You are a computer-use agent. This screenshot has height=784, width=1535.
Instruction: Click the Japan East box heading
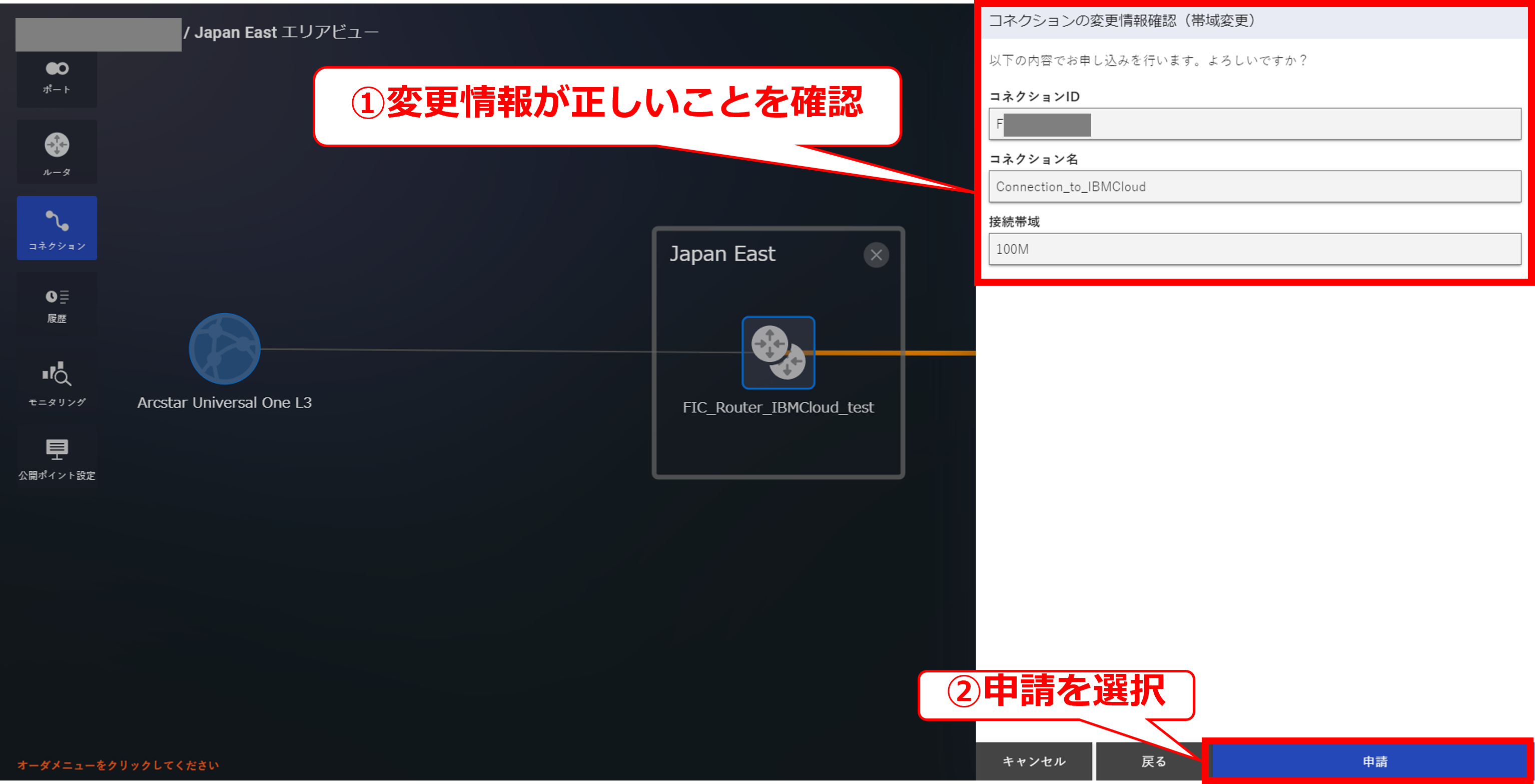click(x=722, y=254)
